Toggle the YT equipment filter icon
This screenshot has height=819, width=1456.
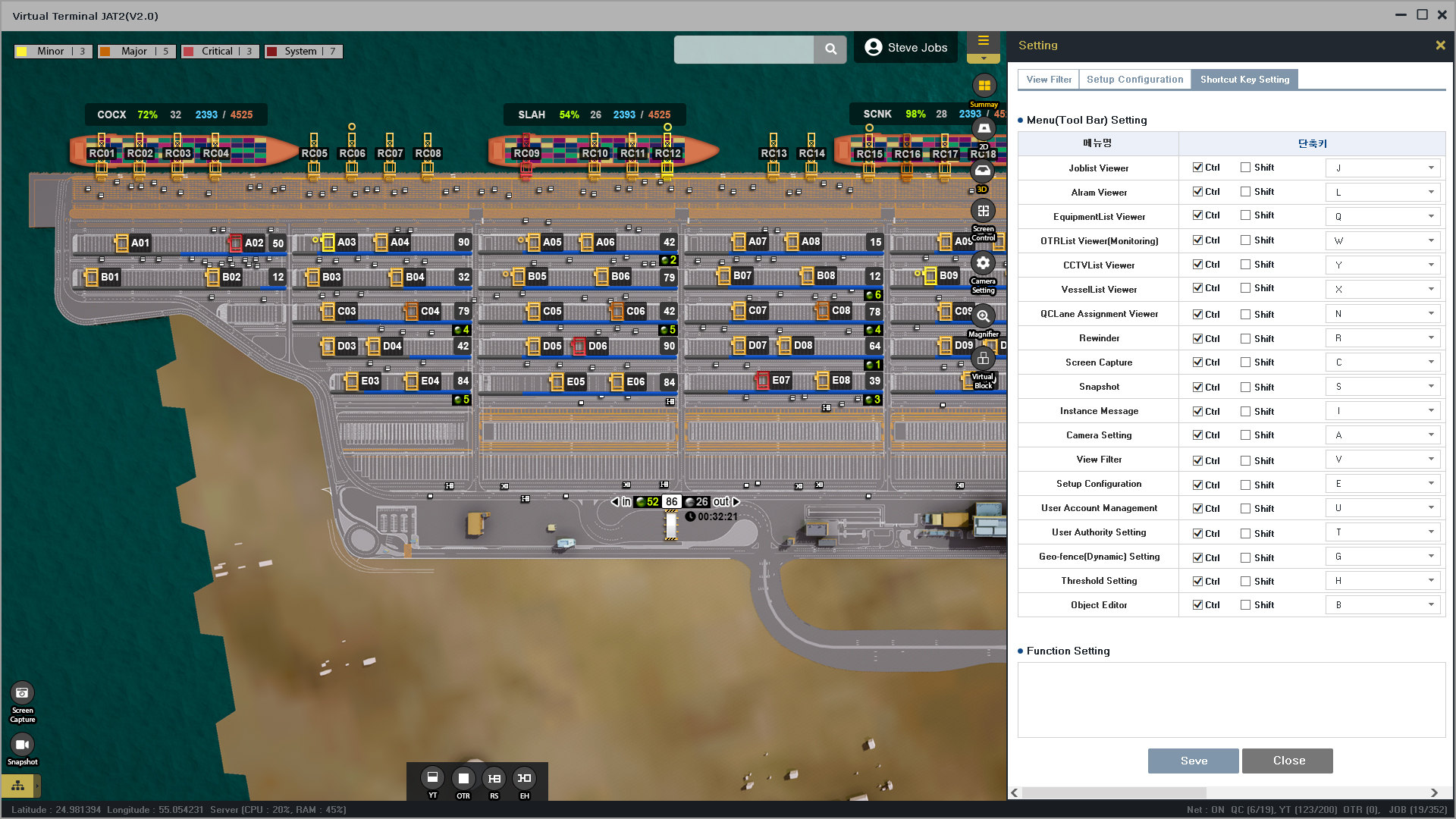click(x=432, y=778)
